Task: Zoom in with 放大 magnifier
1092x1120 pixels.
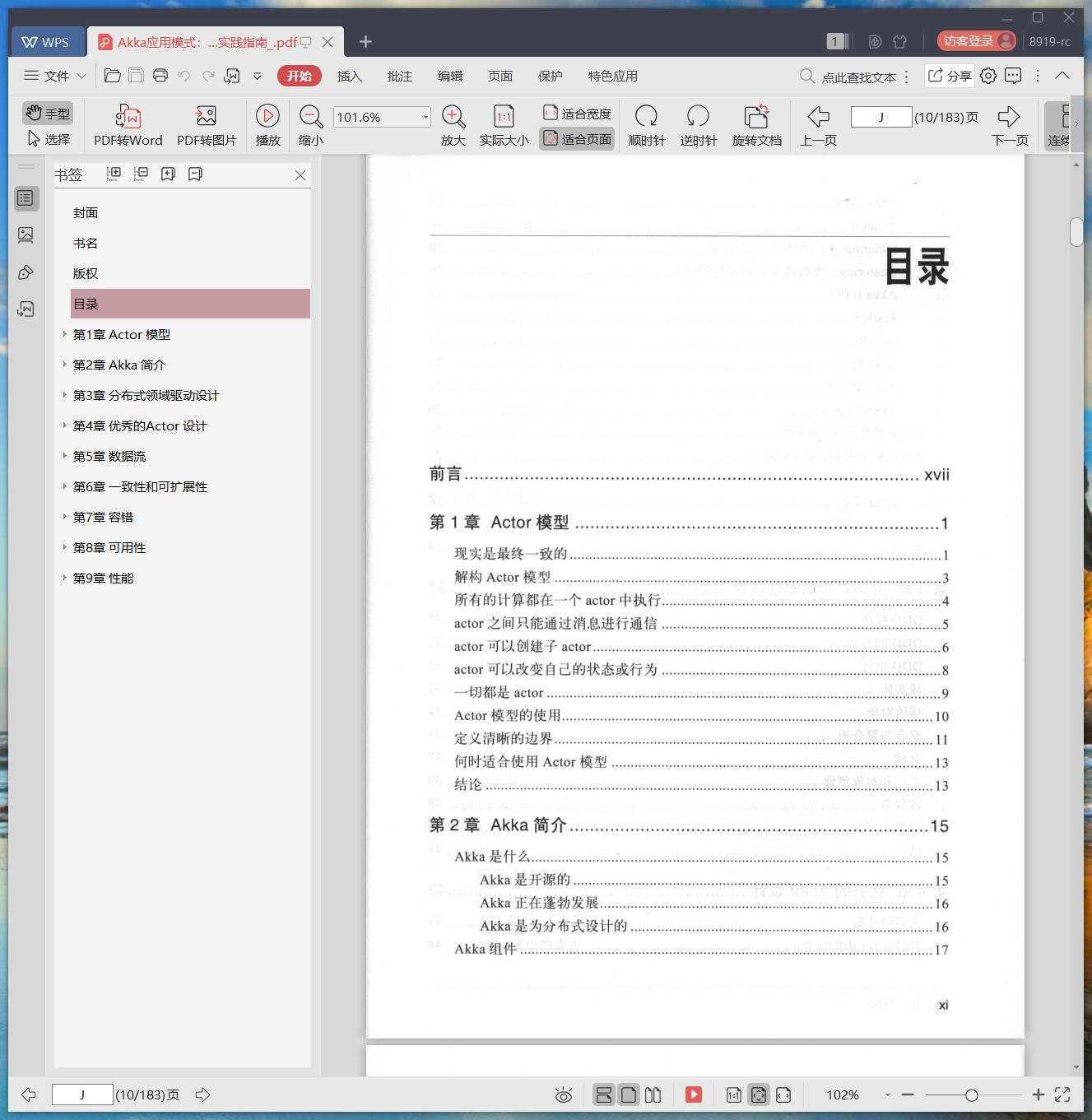Action: click(x=453, y=125)
